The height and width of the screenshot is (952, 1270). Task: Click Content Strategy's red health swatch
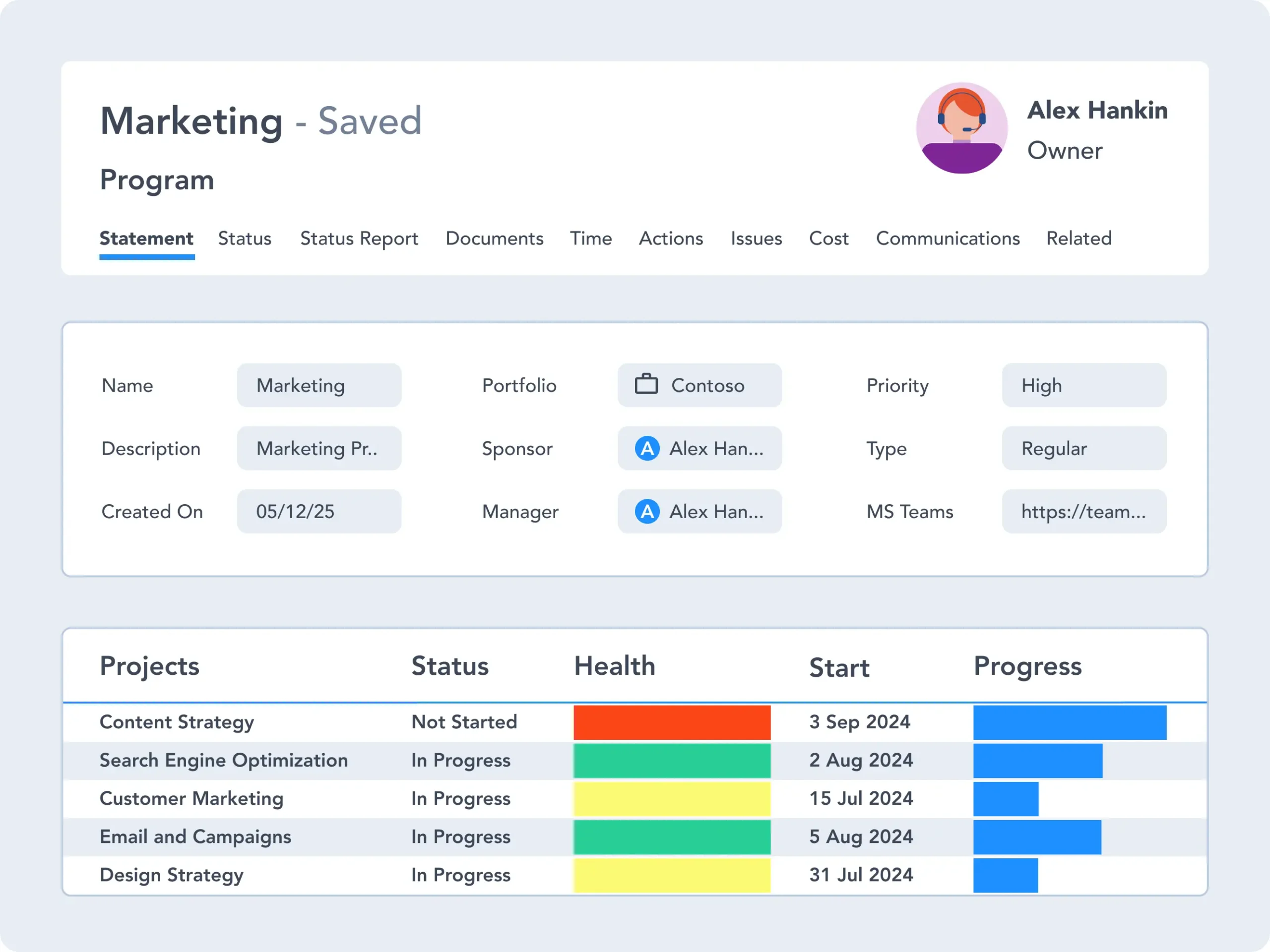coord(672,722)
